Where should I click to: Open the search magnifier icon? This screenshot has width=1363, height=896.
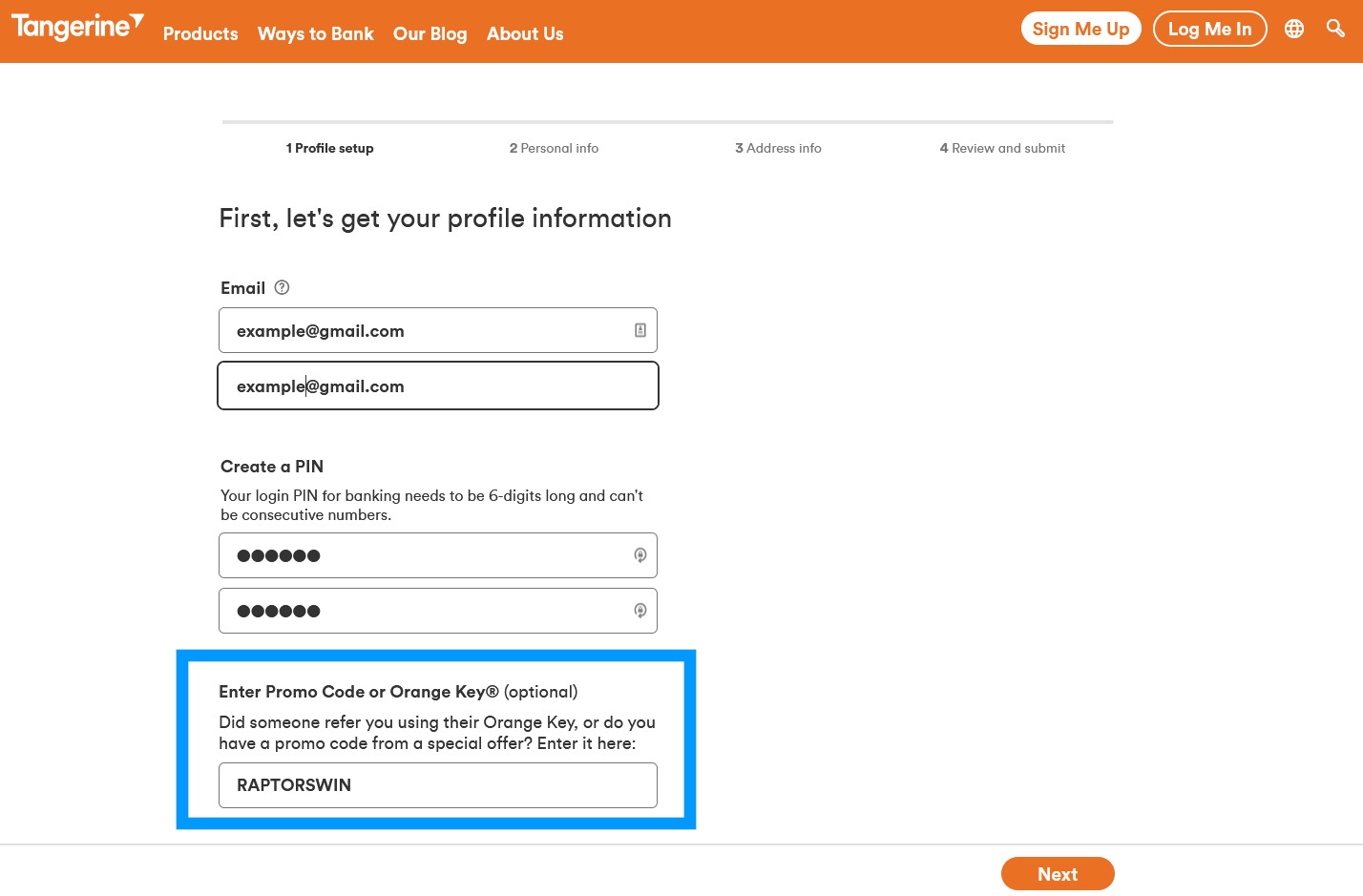point(1335,29)
